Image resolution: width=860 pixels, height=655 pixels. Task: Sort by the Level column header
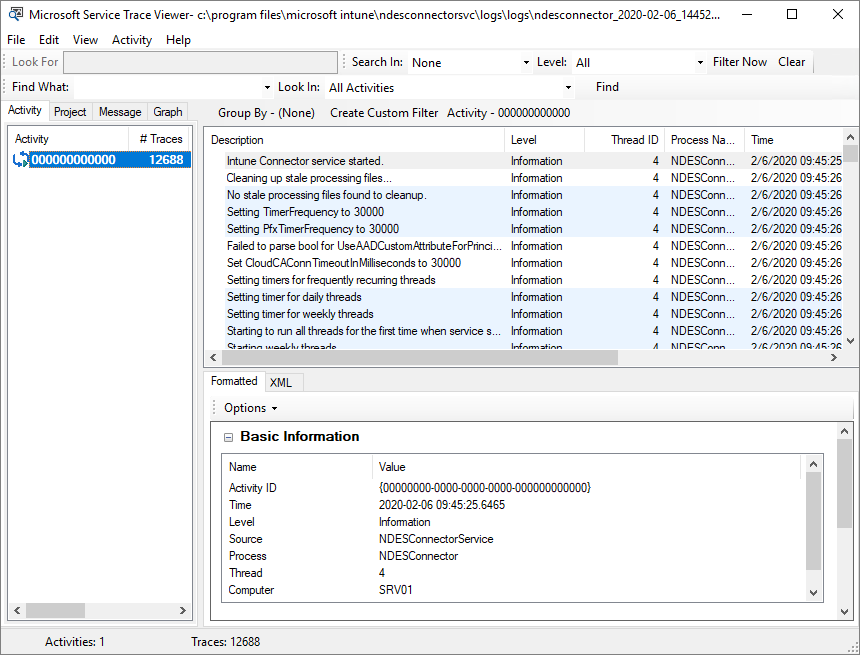pos(545,140)
